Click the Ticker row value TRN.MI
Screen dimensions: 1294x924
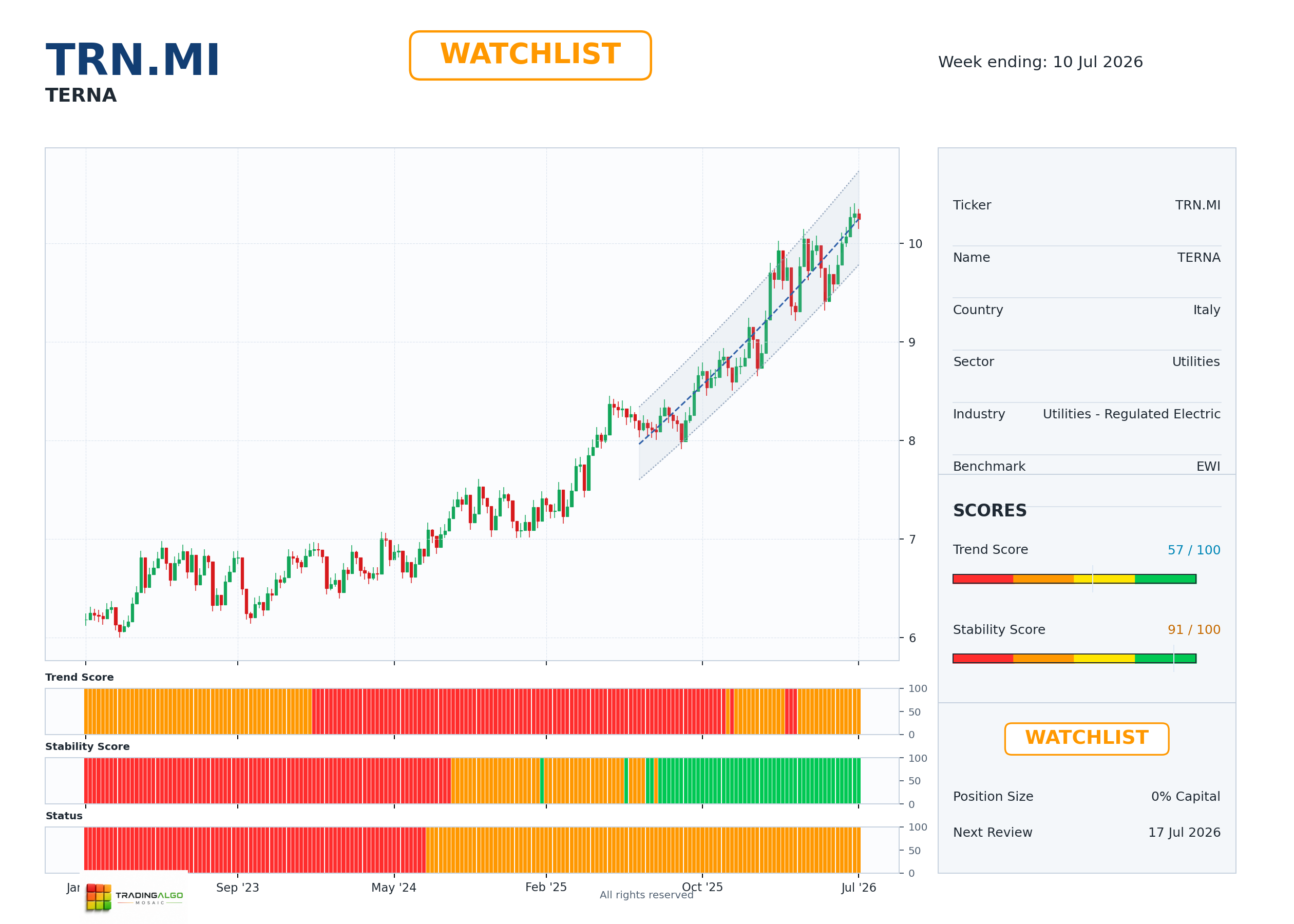(x=1197, y=205)
